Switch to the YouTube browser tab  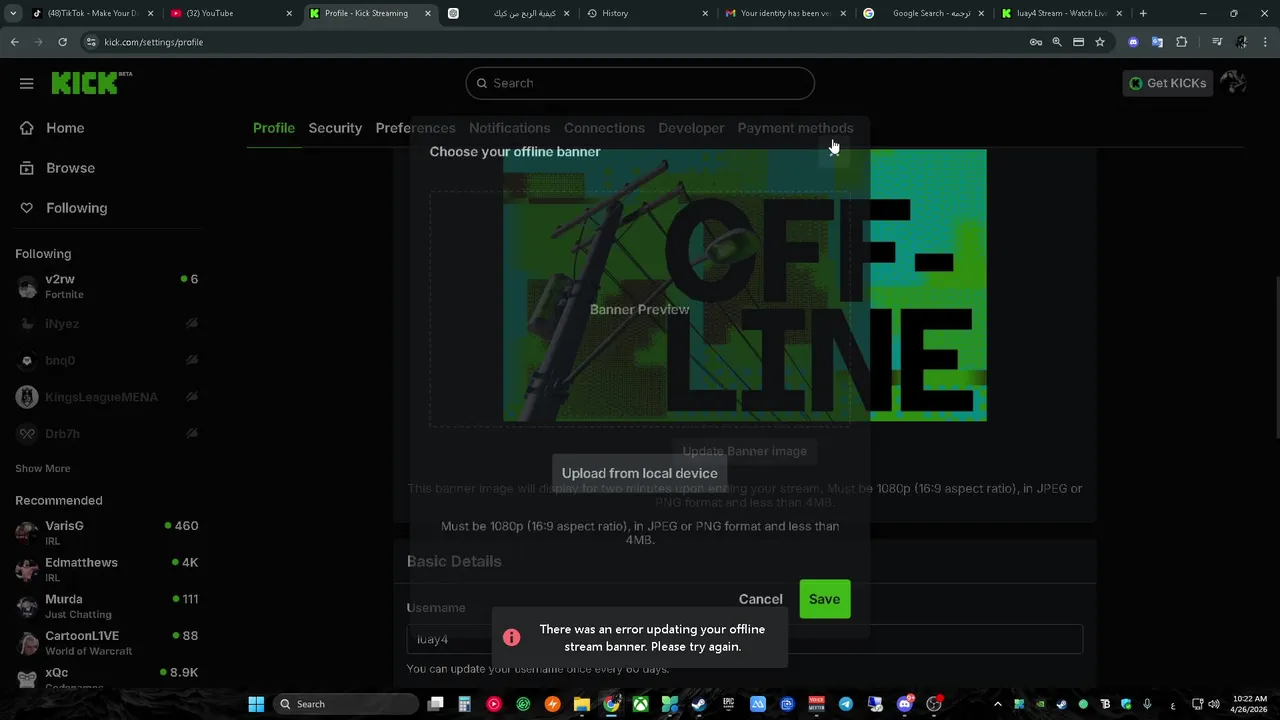tap(228, 13)
